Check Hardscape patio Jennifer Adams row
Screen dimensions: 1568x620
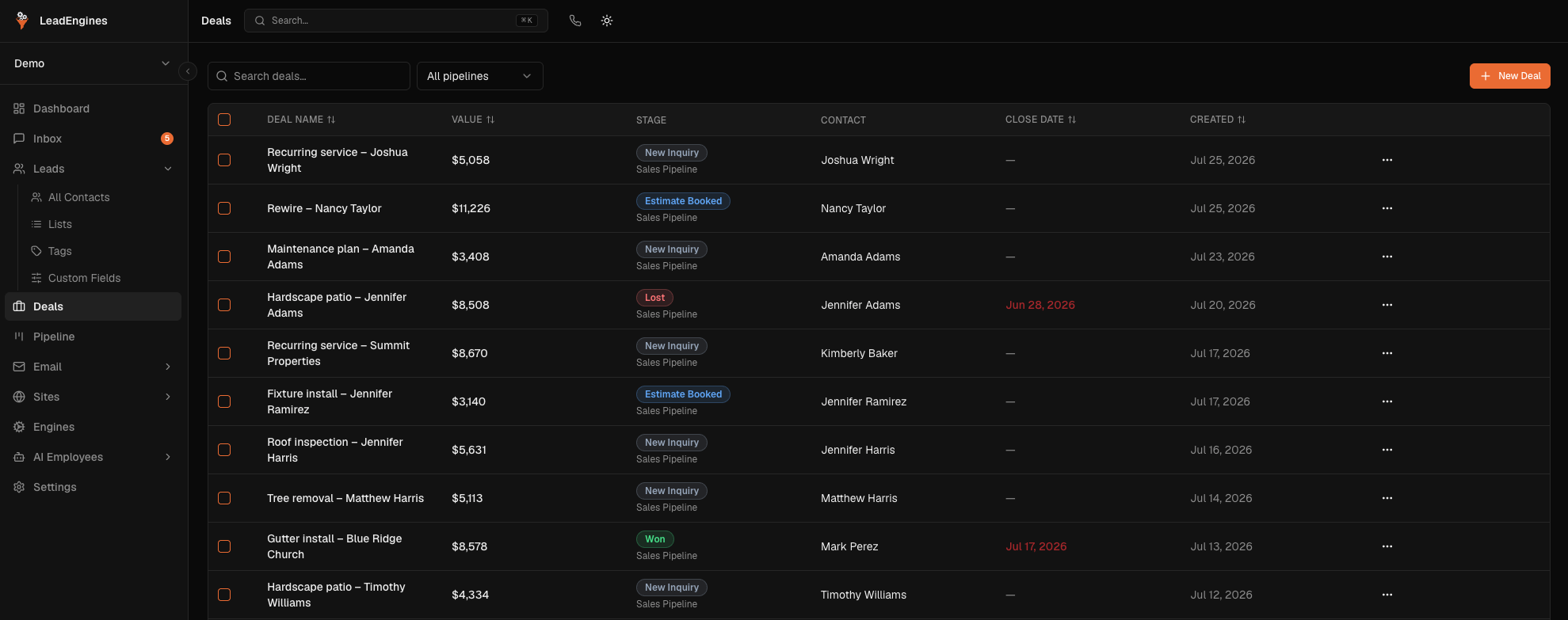224,305
